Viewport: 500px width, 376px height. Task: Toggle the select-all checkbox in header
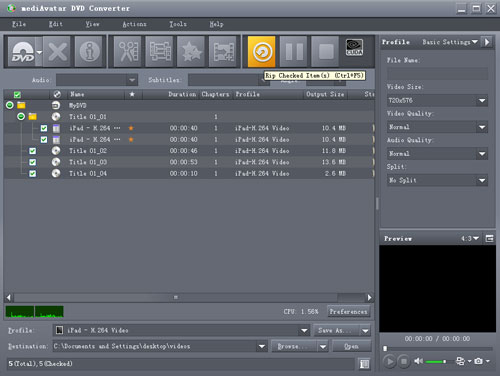17,95
